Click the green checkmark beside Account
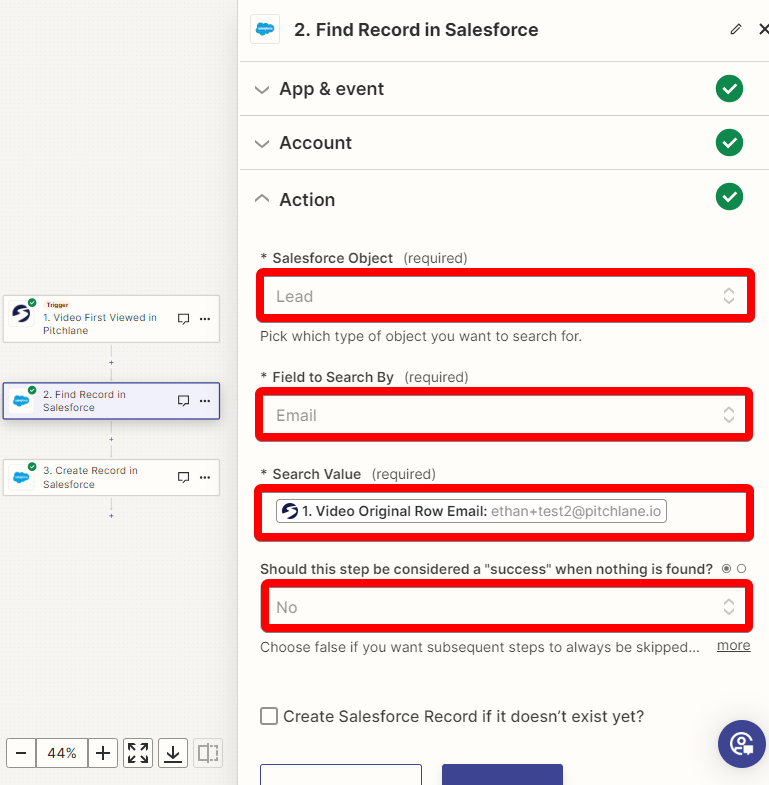Image resolution: width=769 pixels, height=785 pixels. pos(729,143)
